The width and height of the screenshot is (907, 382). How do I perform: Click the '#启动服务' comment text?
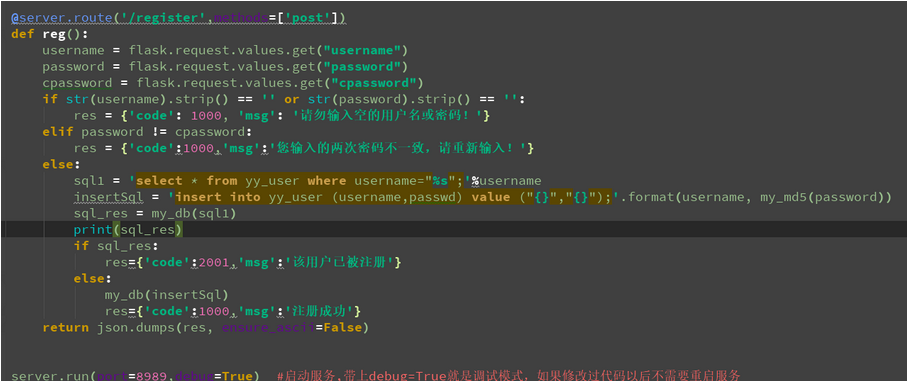[x=508, y=376]
